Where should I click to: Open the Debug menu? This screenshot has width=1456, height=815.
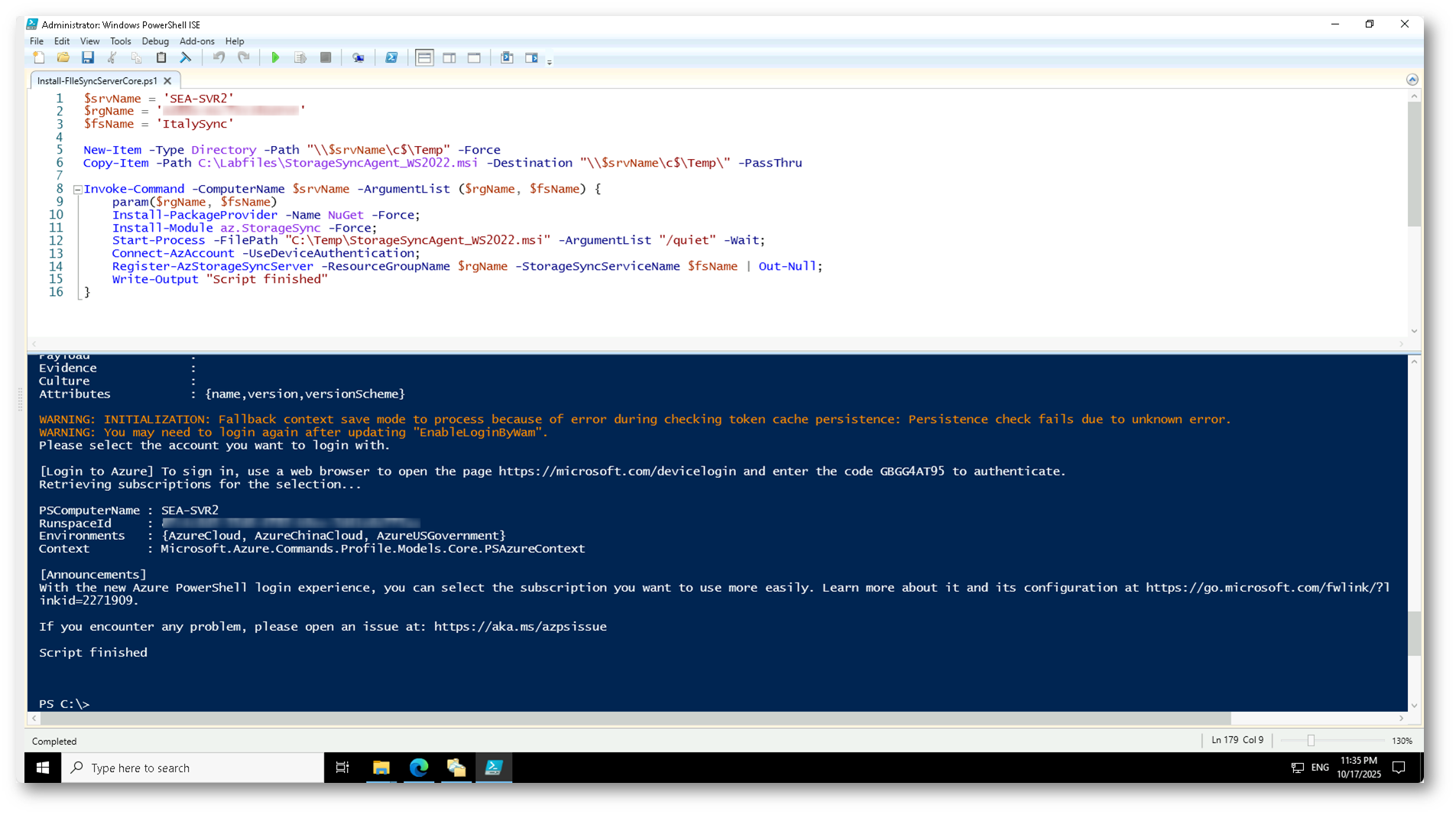pos(154,41)
